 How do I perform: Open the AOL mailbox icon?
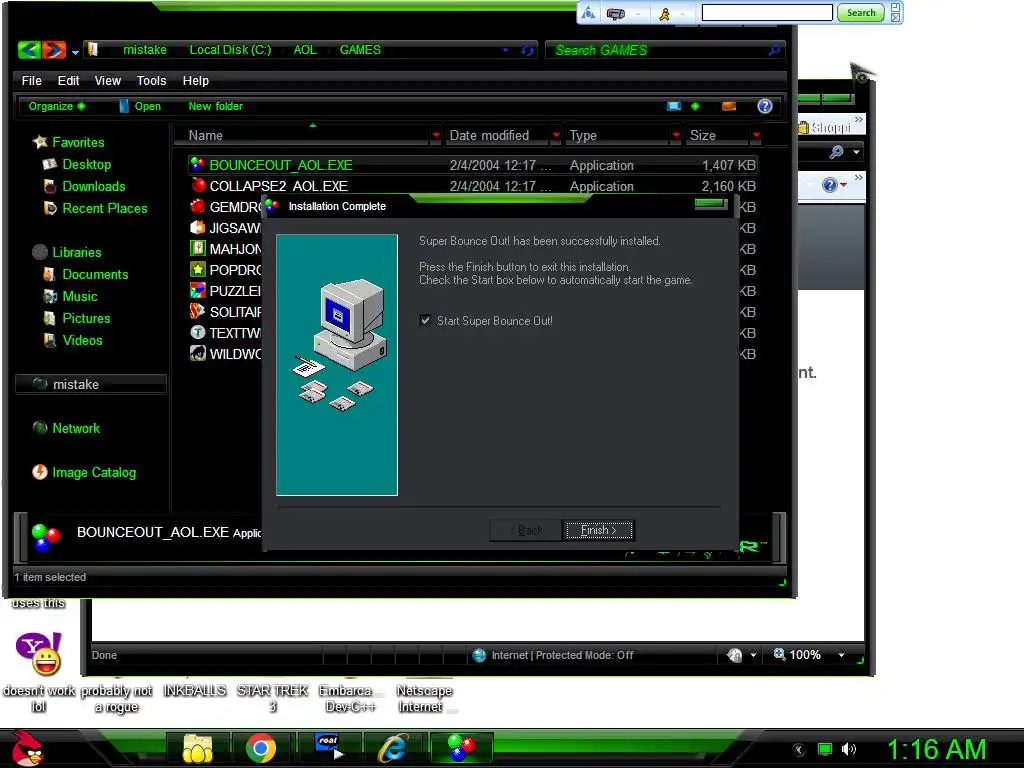tap(615, 13)
